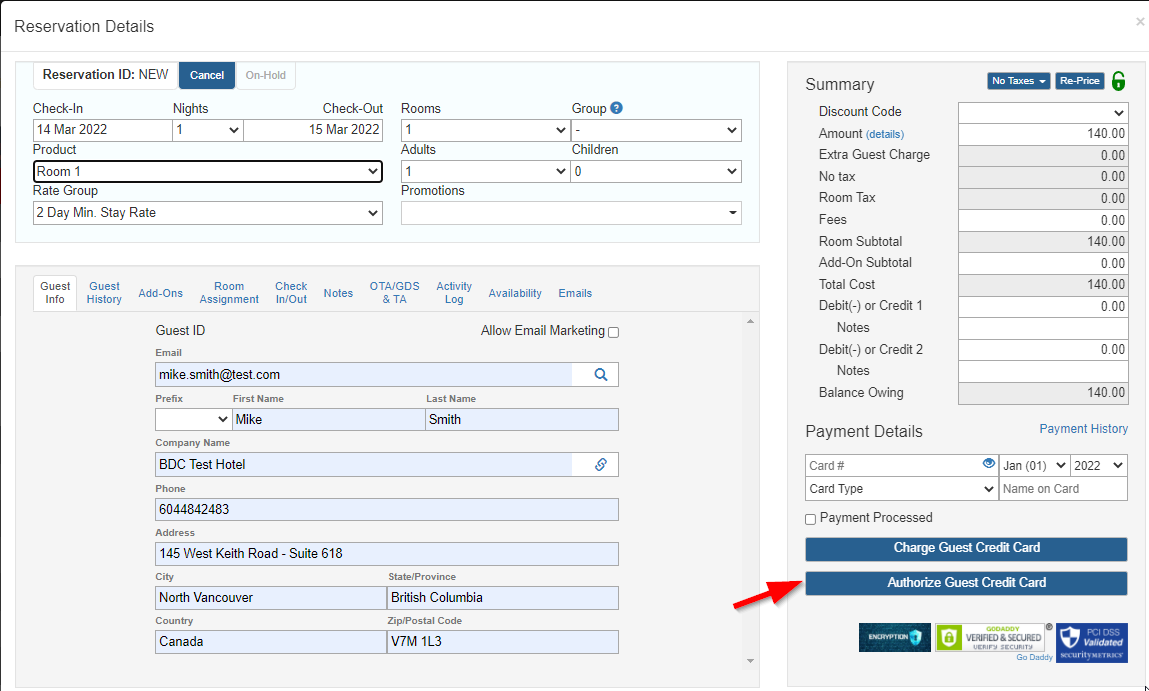Open the Product dropdown showing Room 1

(208, 171)
